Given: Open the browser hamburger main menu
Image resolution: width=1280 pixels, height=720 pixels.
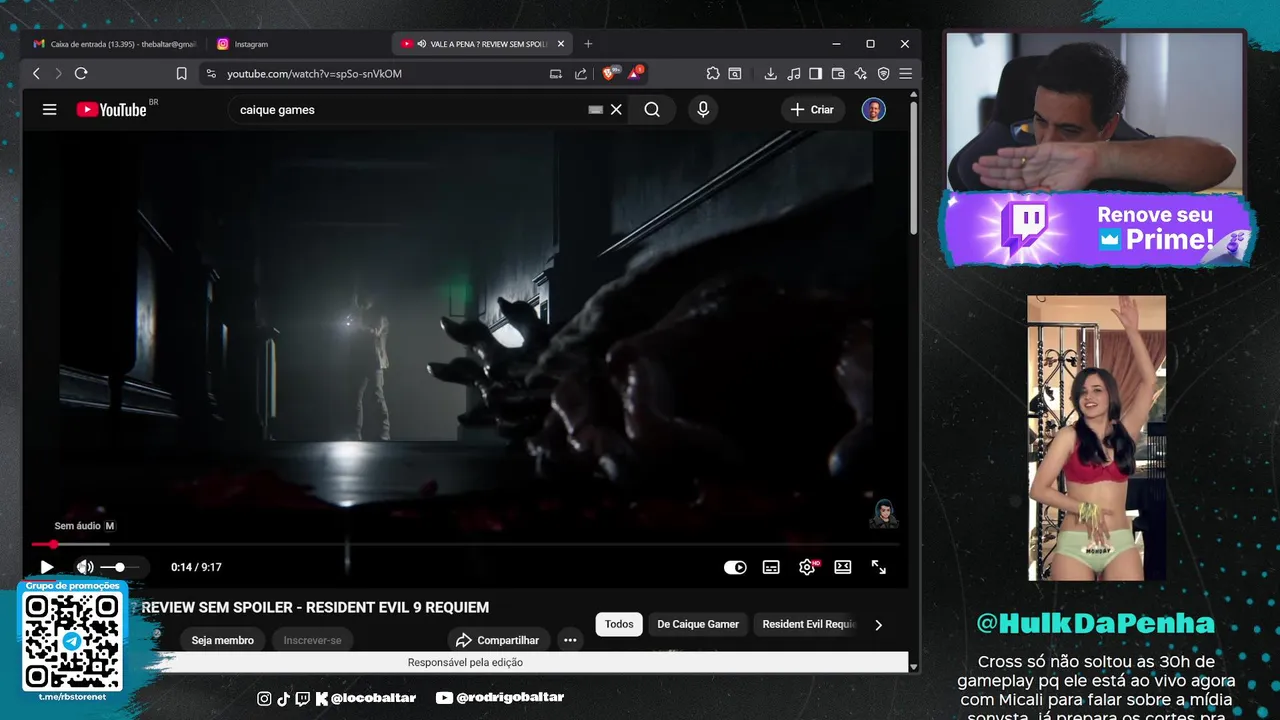Looking at the screenshot, I should click(x=905, y=73).
